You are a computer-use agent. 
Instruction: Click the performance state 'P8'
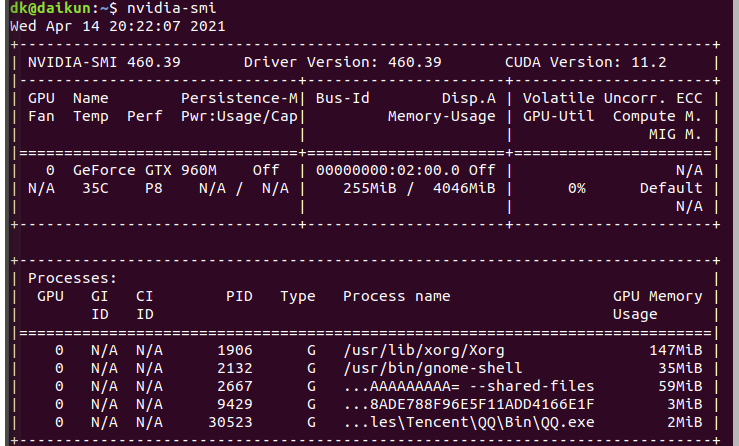(154, 188)
